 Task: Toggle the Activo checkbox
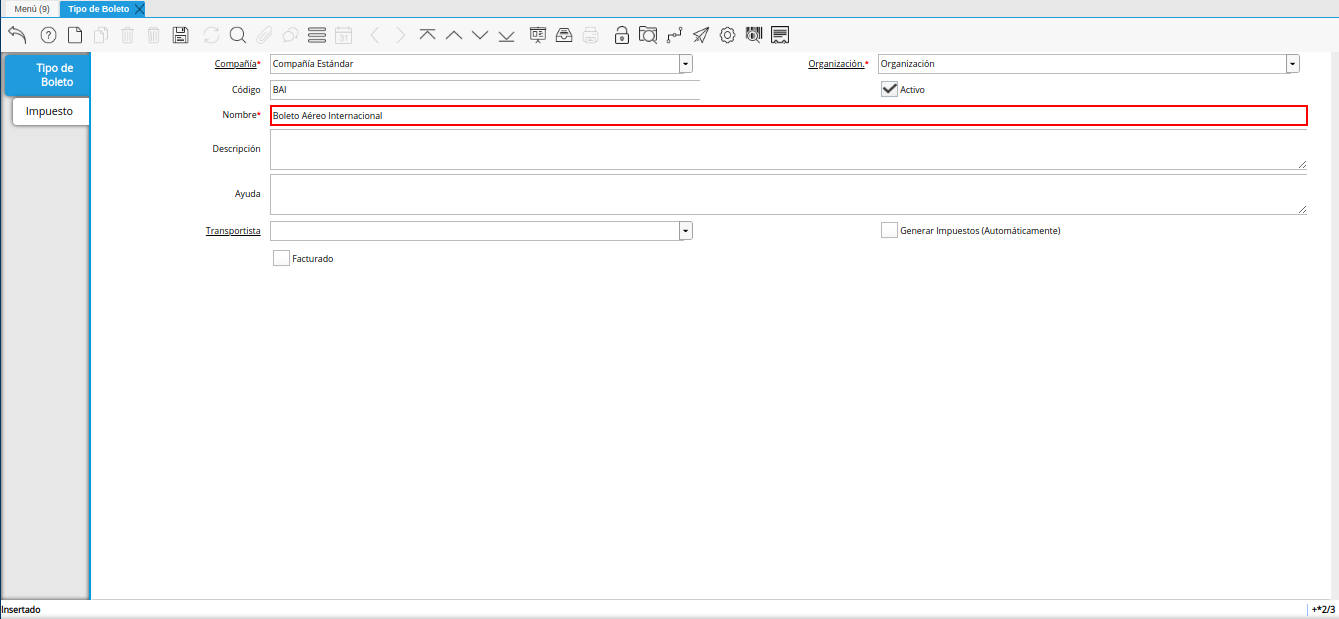[889, 89]
